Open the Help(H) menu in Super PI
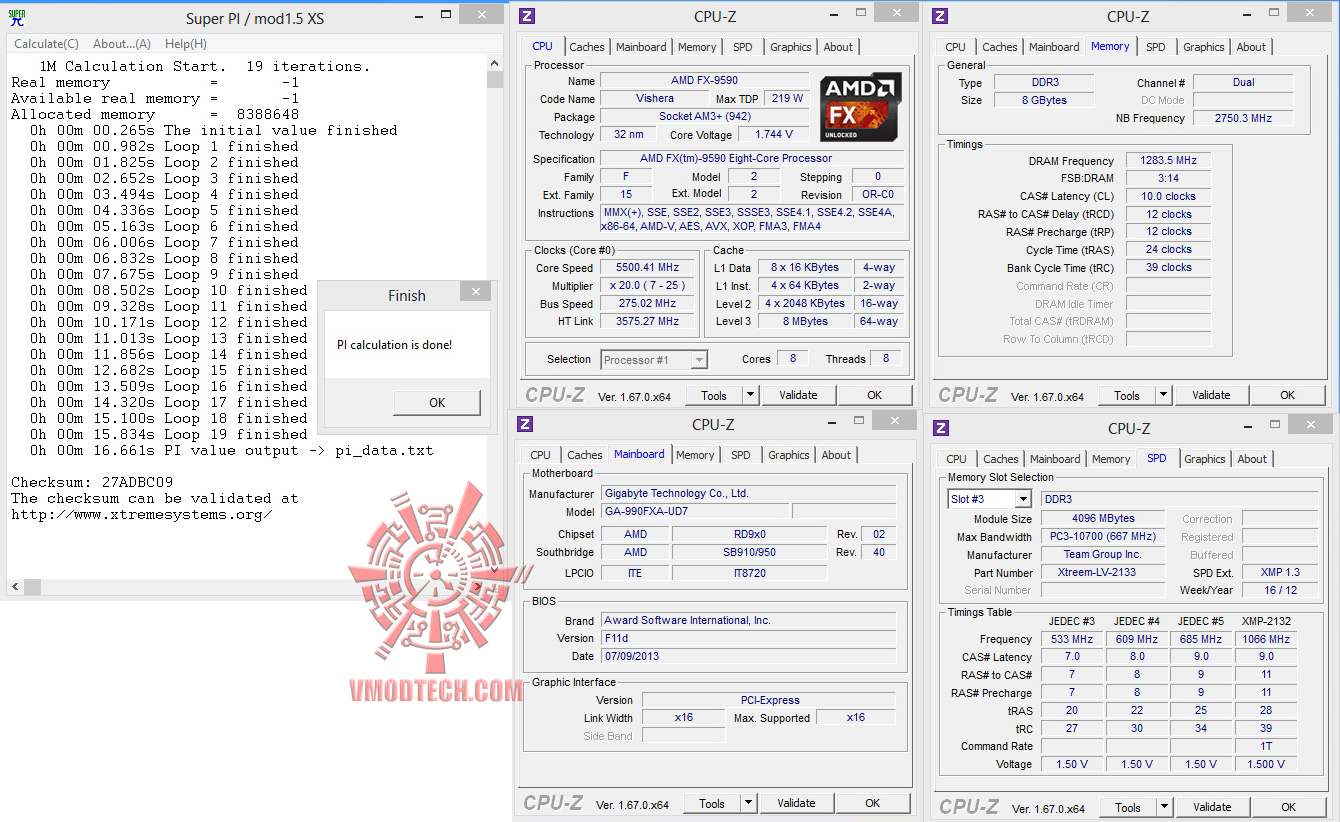The width and height of the screenshot is (1340, 822). tap(186, 44)
